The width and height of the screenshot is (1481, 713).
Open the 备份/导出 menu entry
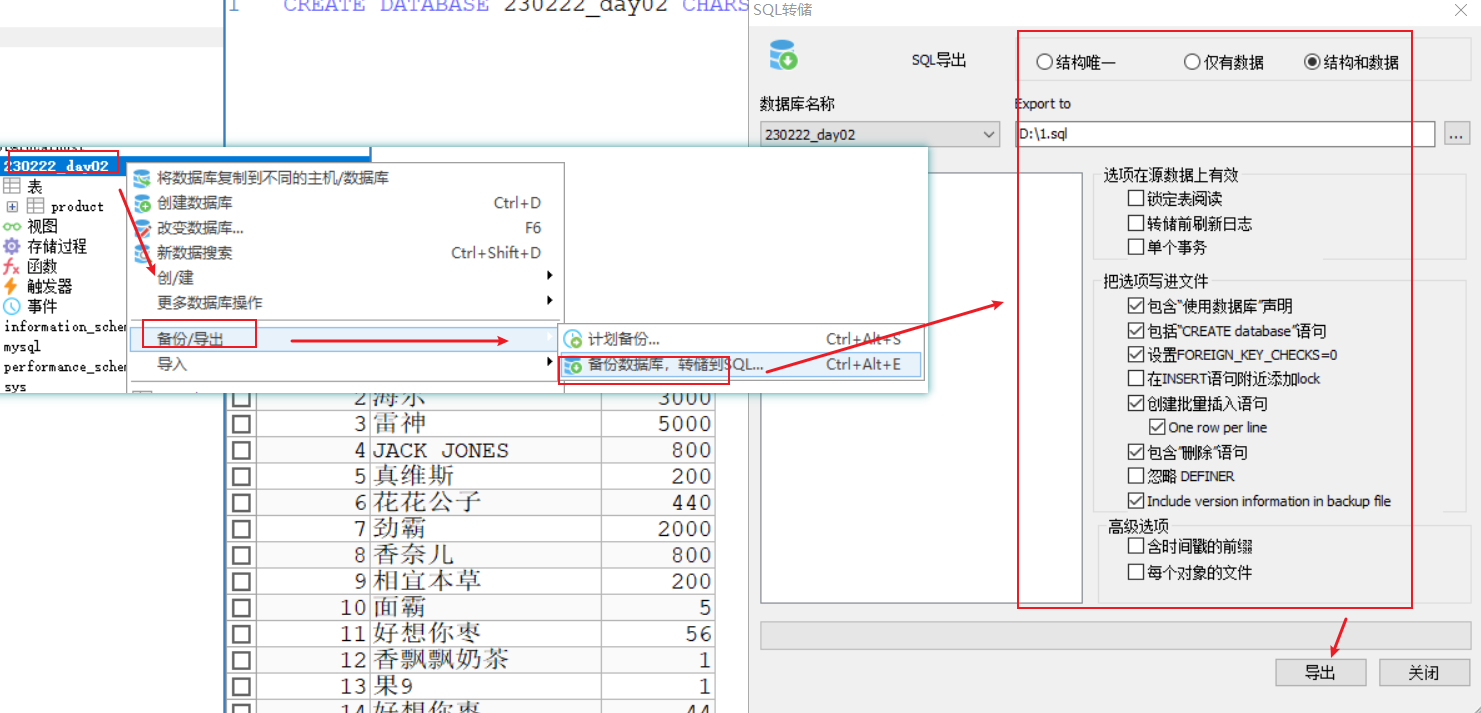pyautogui.click(x=343, y=340)
